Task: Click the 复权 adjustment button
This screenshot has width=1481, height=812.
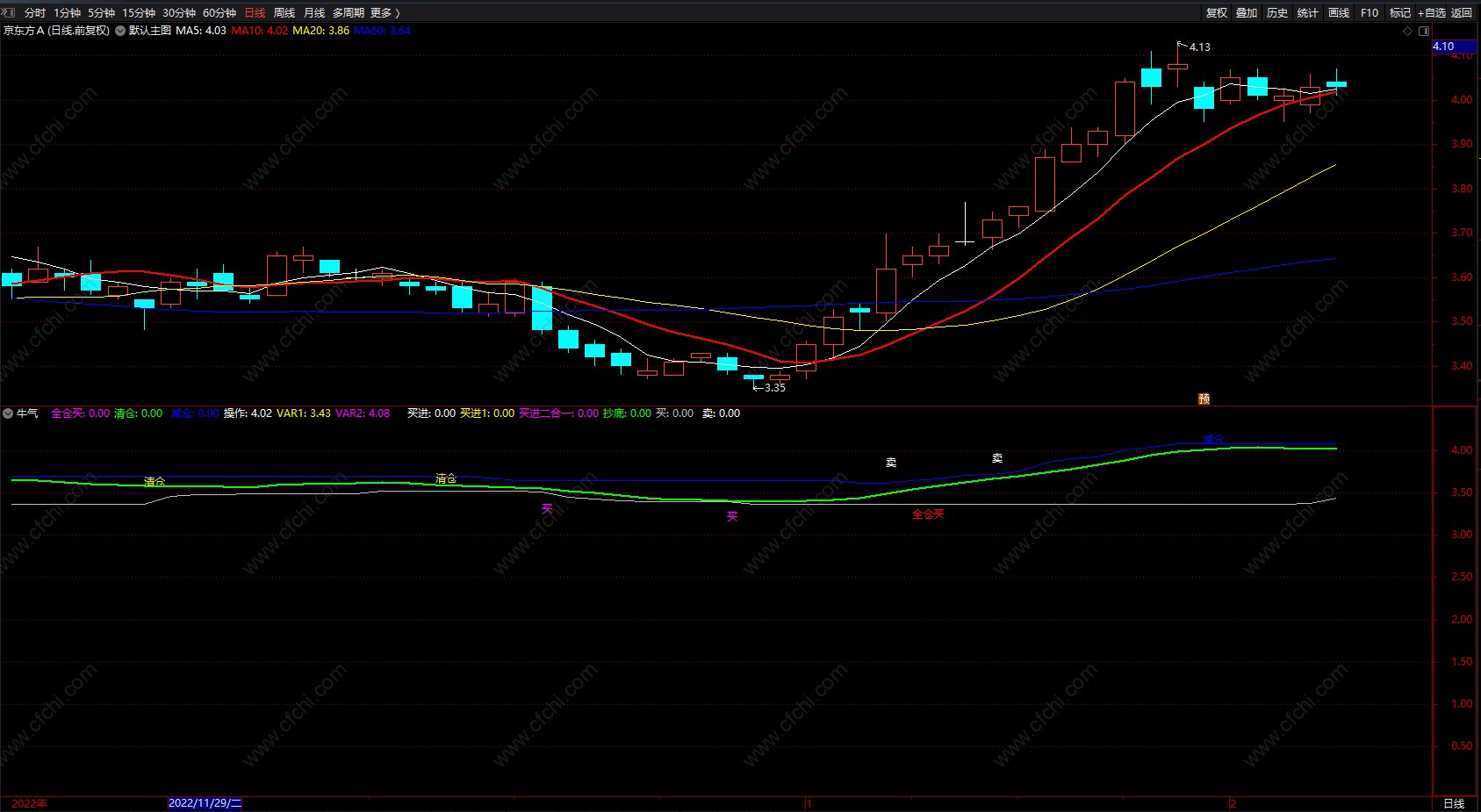Action: [1217, 13]
